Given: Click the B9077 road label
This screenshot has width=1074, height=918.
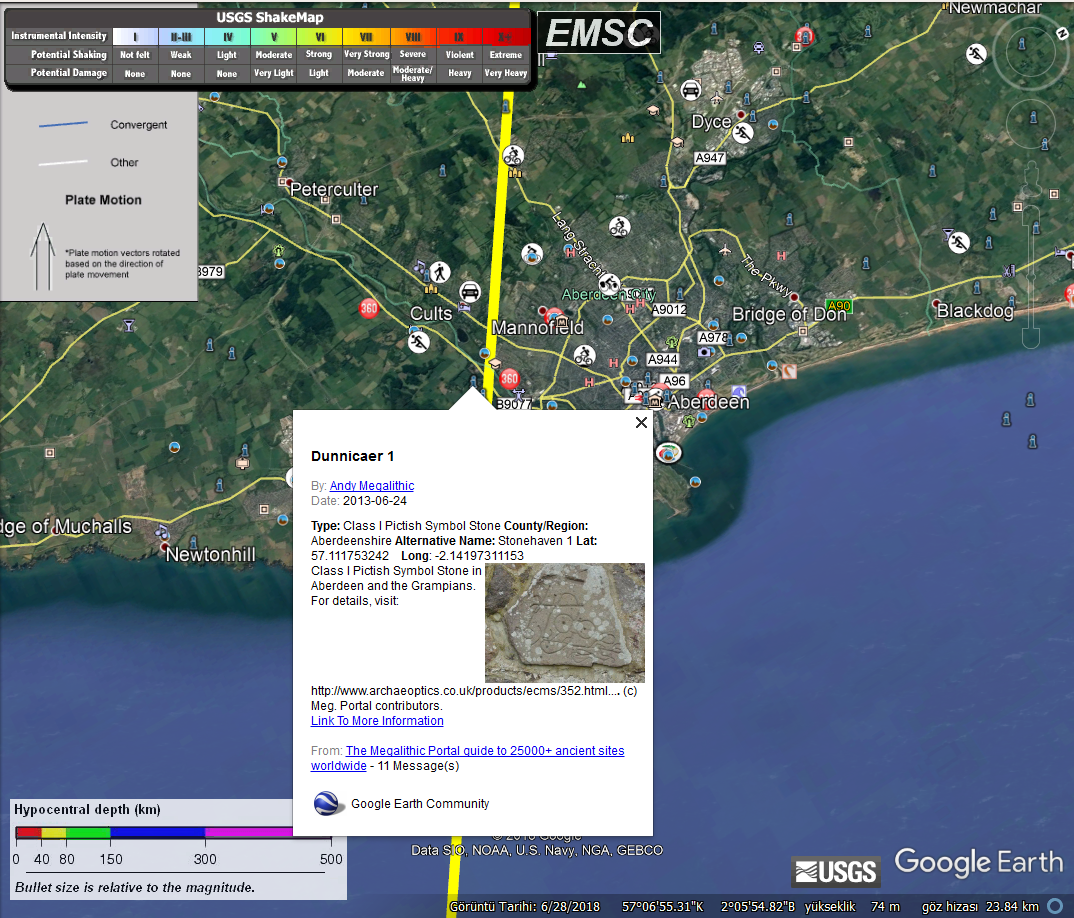Looking at the screenshot, I should (514, 404).
